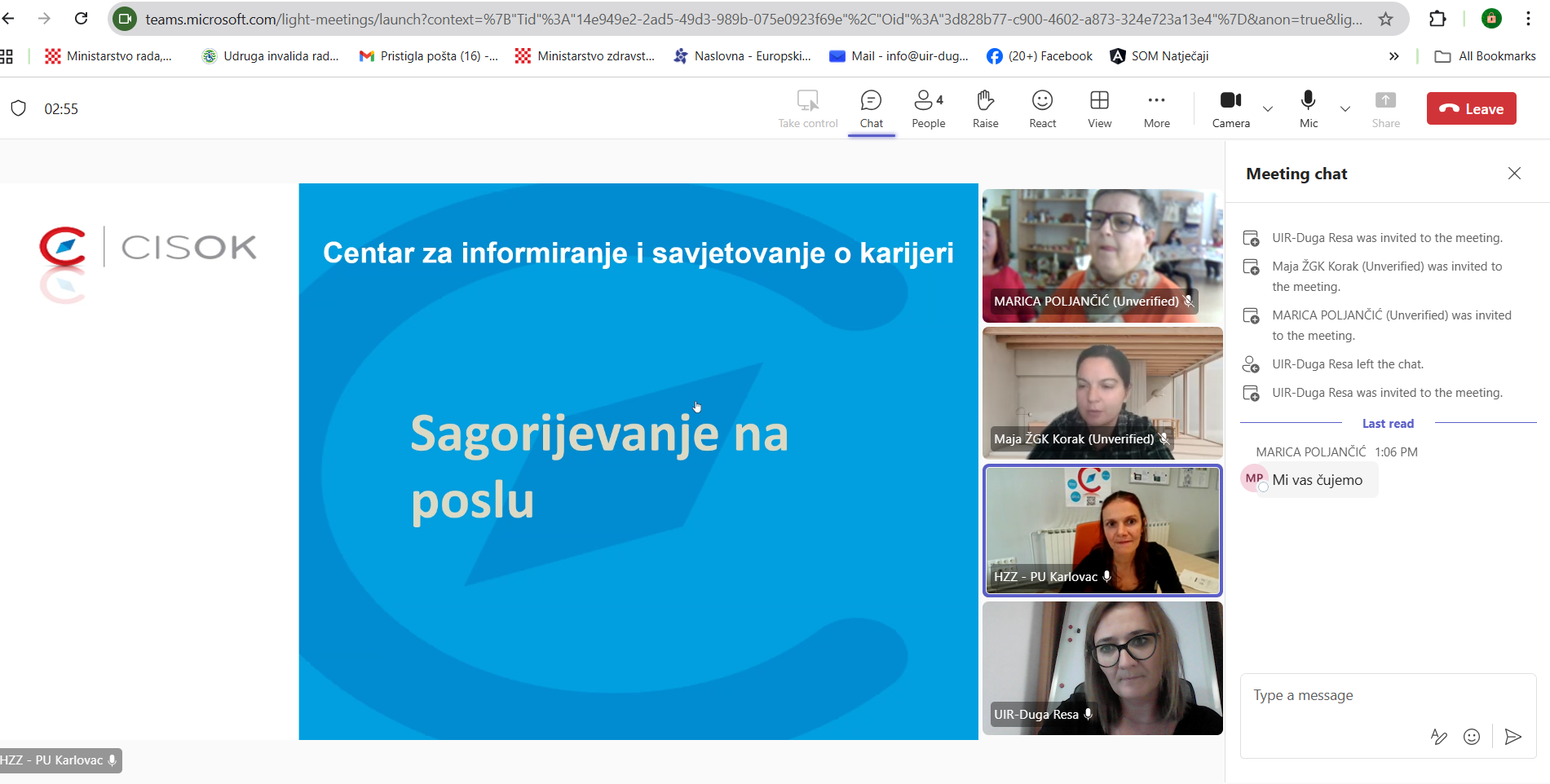The height and width of the screenshot is (784, 1550).
Task: Open emoji picker in message box
Action: [x=1471, y=737]
